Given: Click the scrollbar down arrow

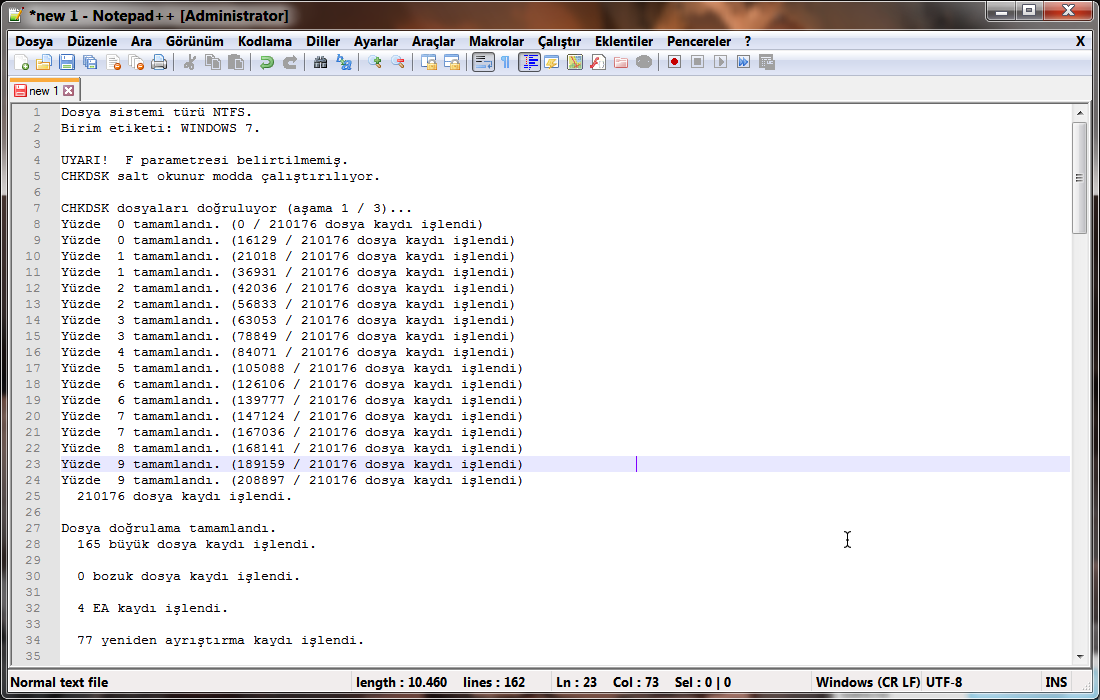Looking at the screenshot, I should tap(1080, 657).
